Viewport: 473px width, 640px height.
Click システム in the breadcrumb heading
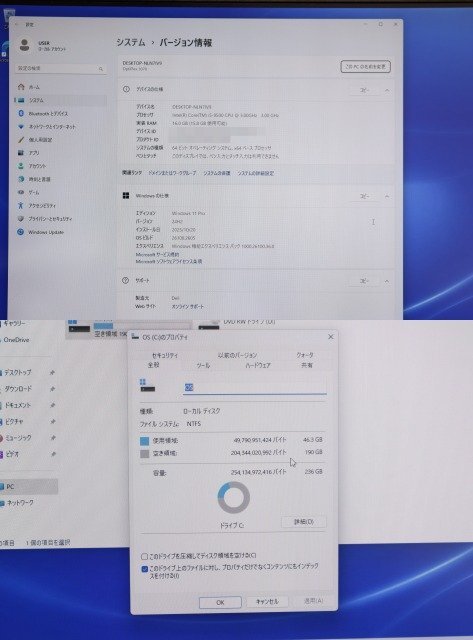pos(131,42)
